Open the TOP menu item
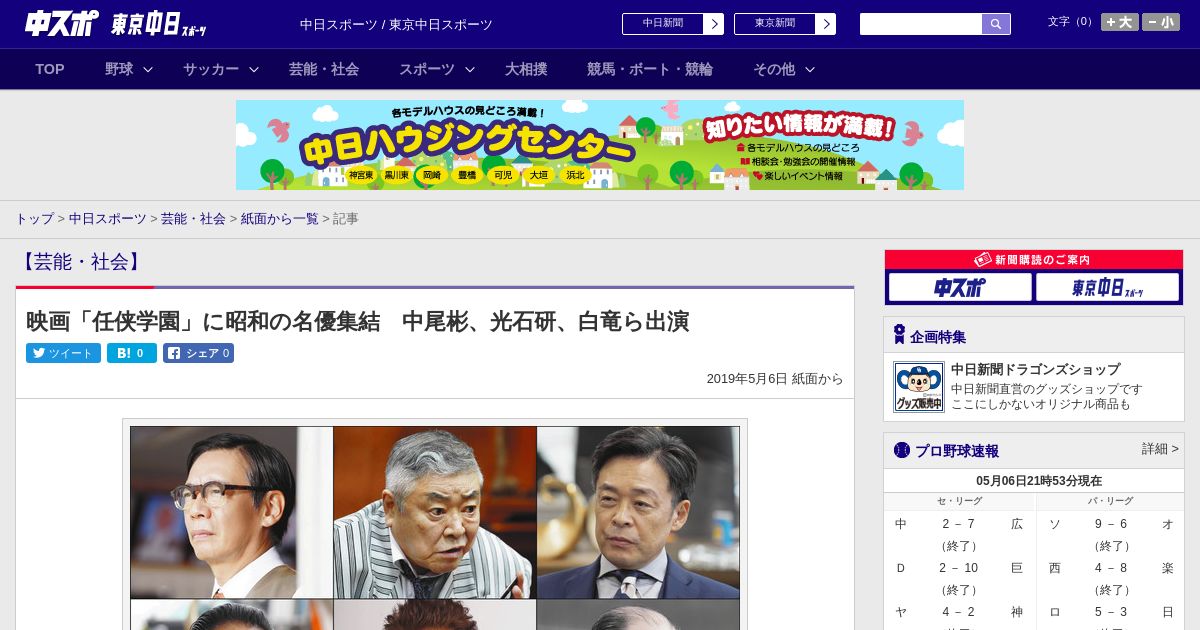The image size is (1200, 630). click(x=50, y=69)
